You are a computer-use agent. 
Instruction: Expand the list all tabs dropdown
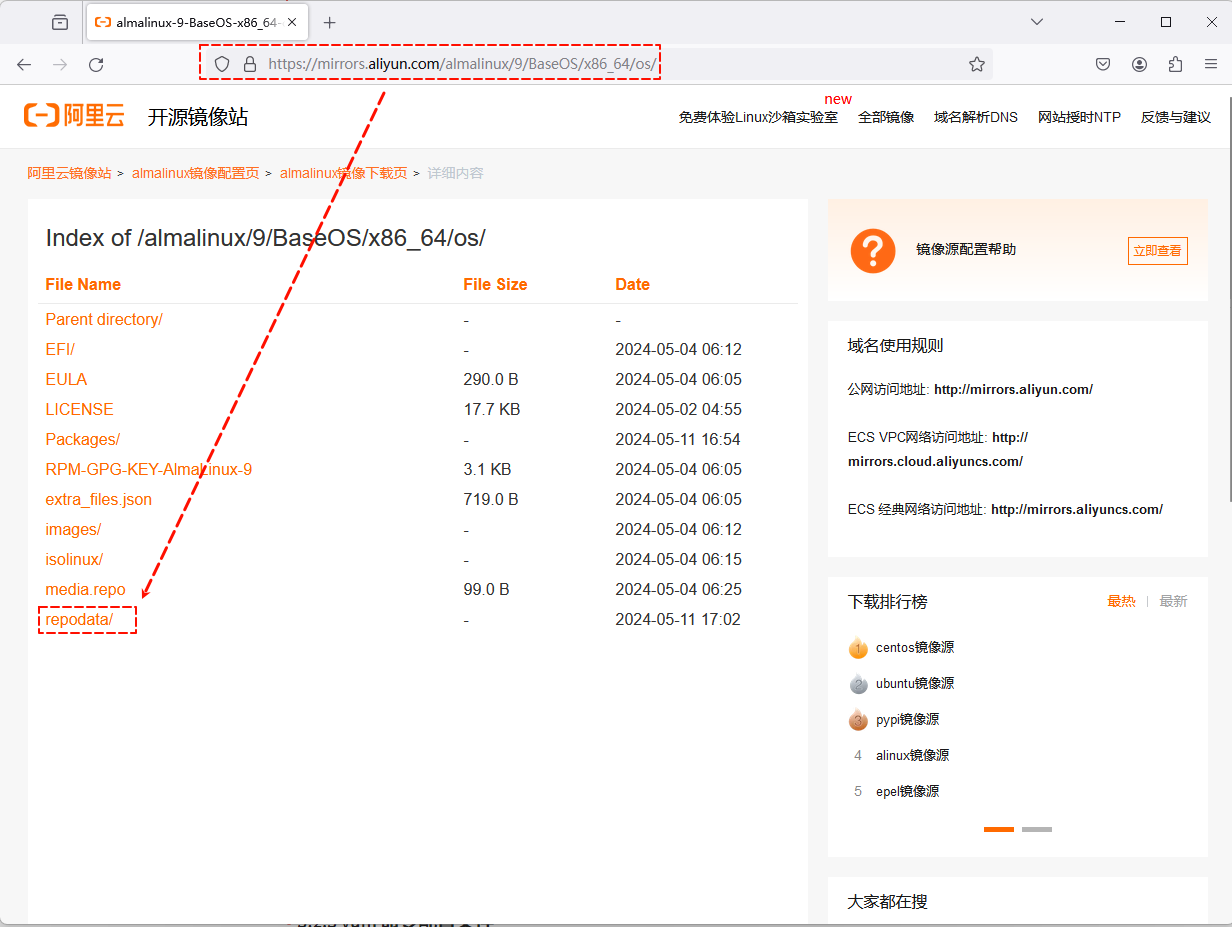coord(1037,22)
